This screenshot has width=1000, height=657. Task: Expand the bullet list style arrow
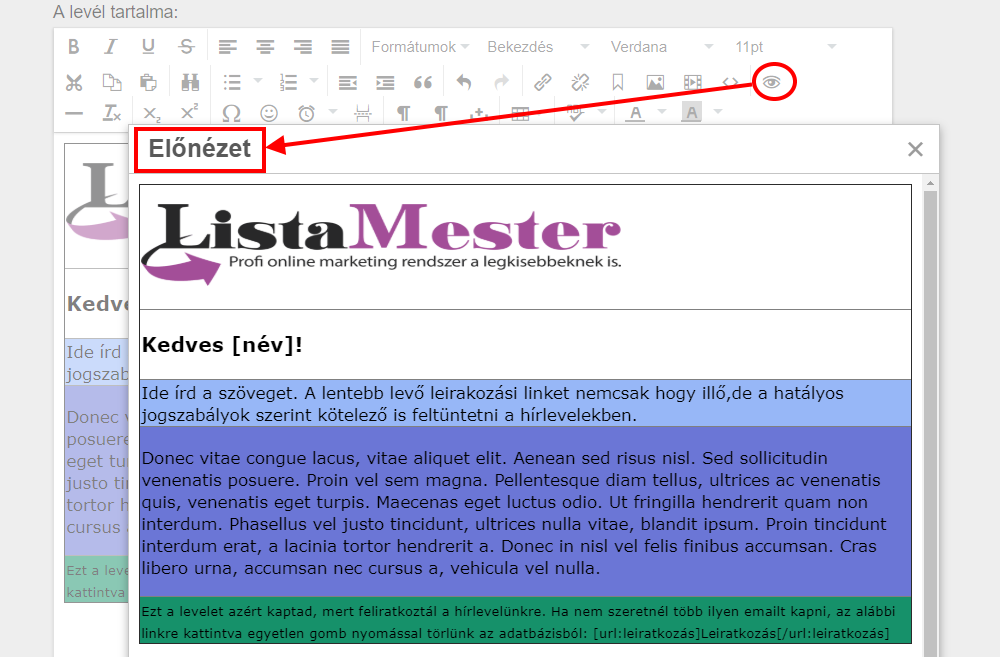(x=258, y=80)
